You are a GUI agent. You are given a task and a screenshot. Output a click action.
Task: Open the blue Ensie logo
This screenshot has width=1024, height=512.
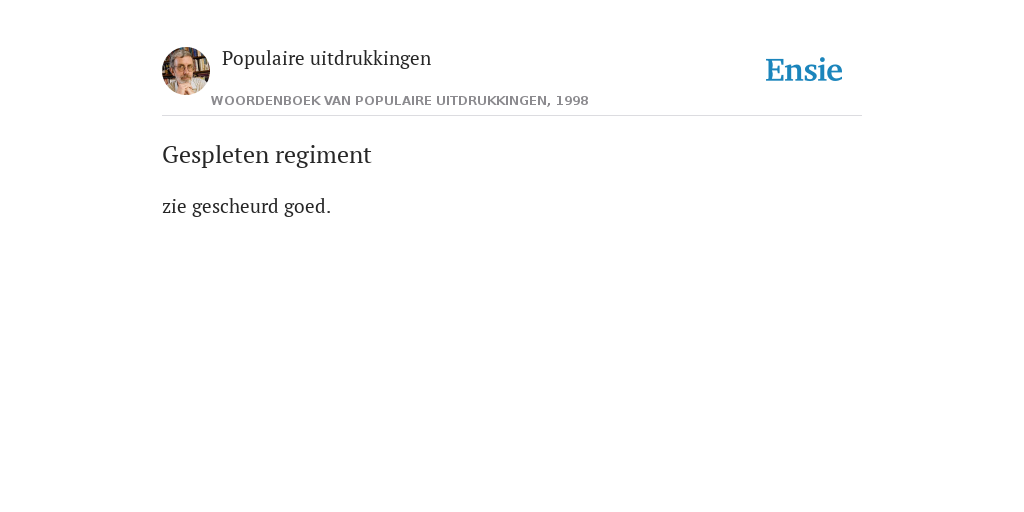804,70
